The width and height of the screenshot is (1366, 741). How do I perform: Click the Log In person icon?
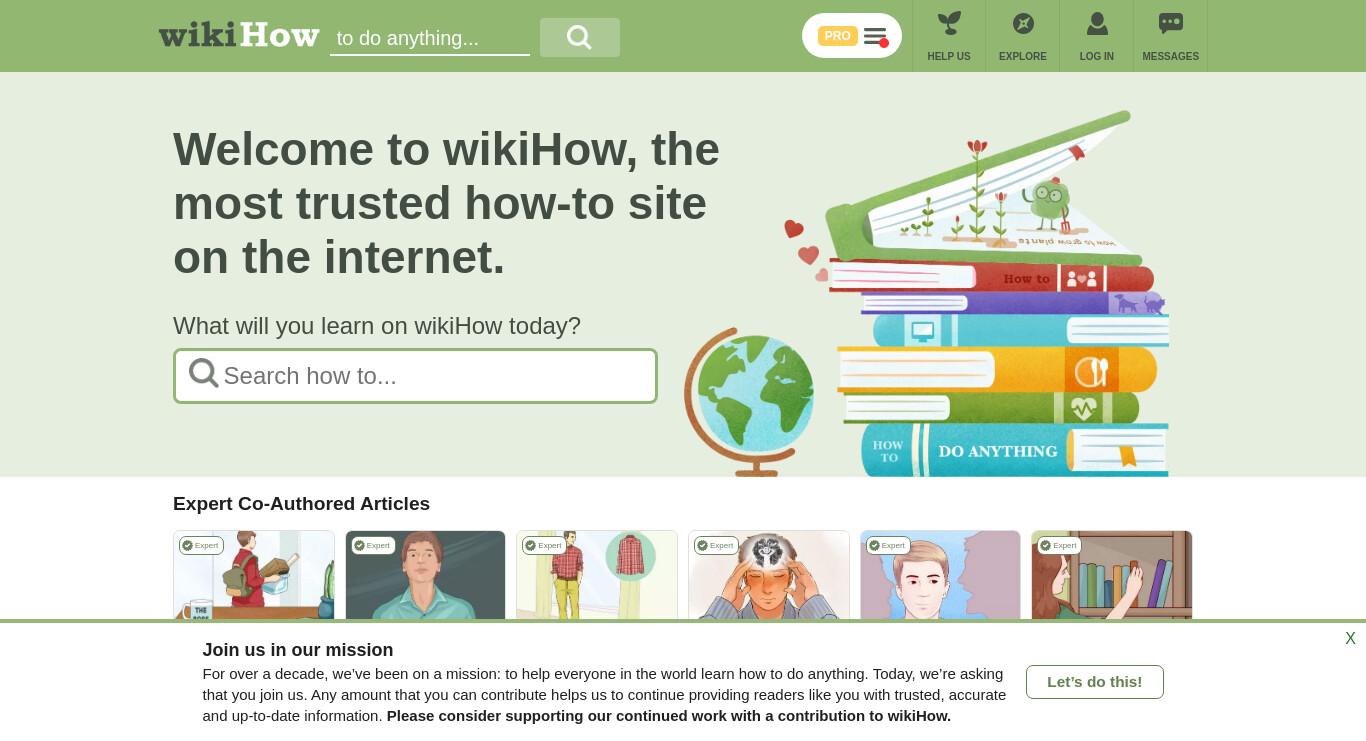click(1097, 23)
